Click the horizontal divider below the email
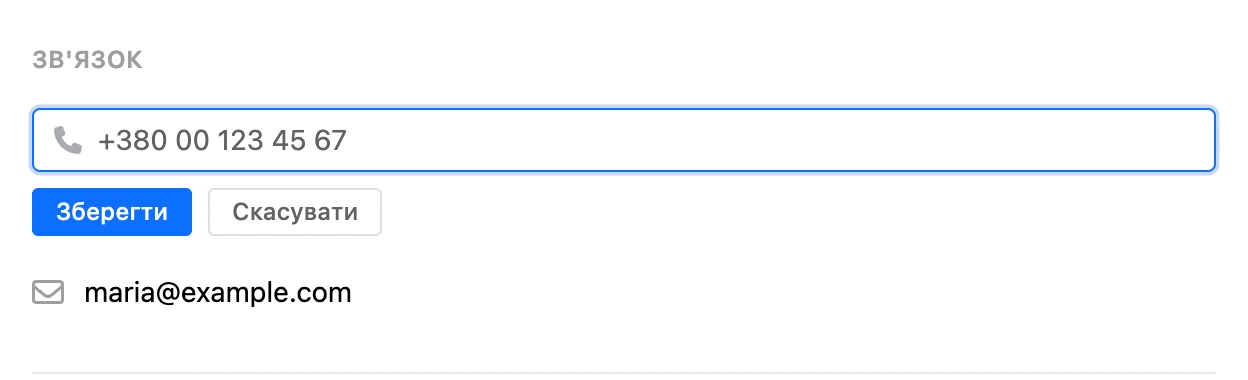The image size is (1248, 380). [x=624, y=373]
